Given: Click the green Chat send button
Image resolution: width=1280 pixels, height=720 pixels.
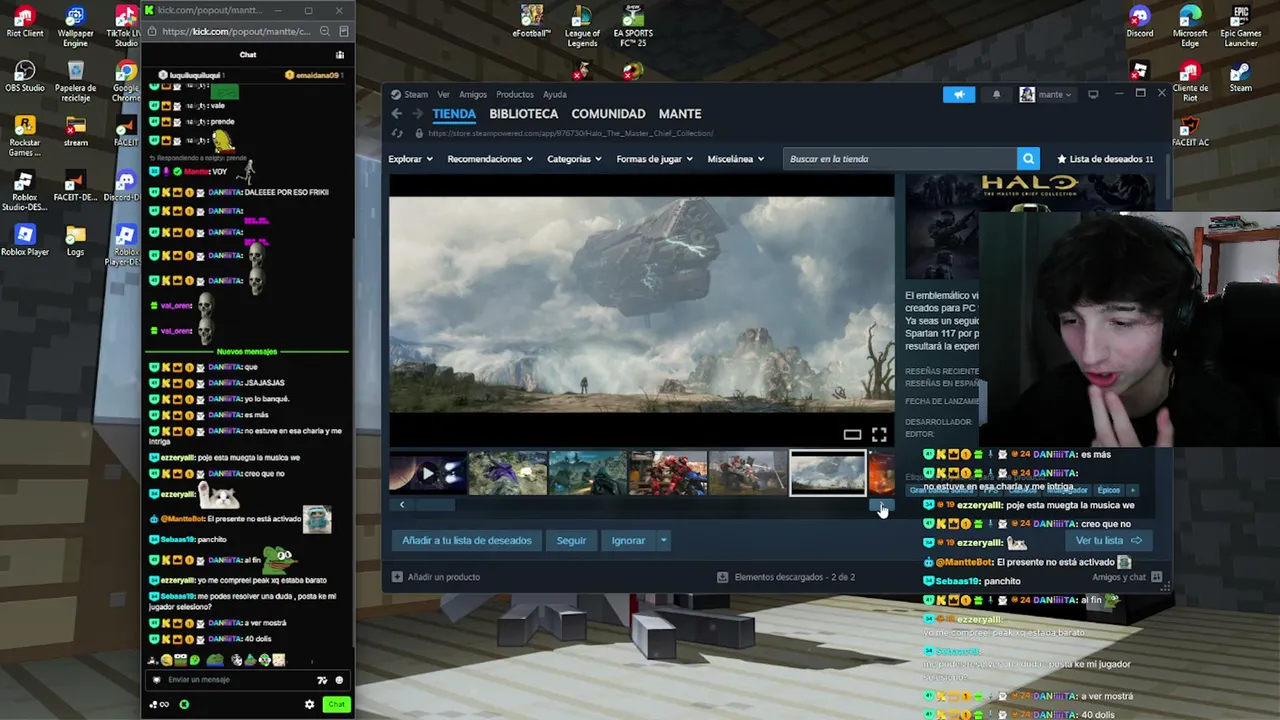Looking at the screenshot, I should 336,704.
